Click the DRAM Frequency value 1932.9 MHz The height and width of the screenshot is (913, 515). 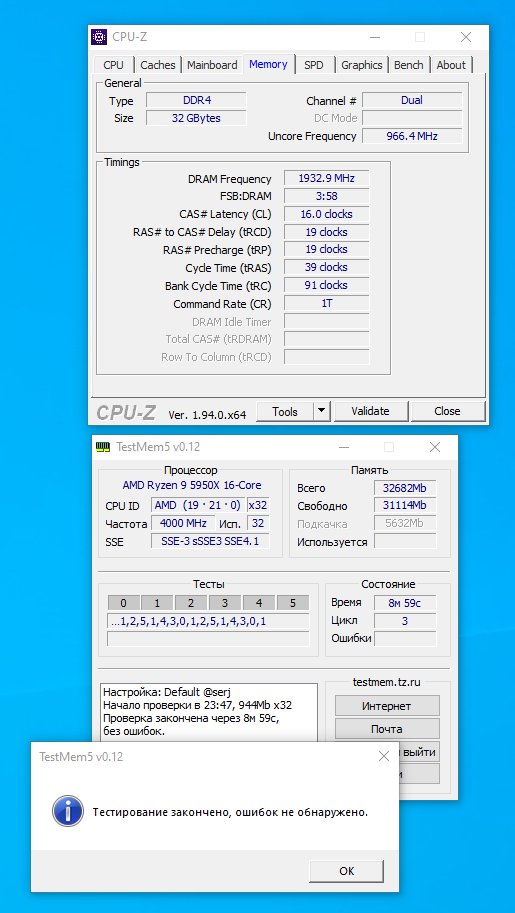[x=326, y=178]
